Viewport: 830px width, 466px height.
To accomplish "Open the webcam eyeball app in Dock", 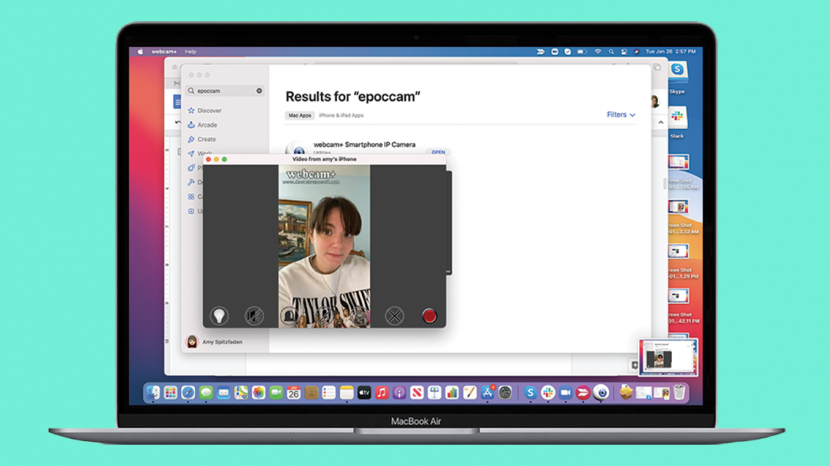I will coord(601,392).
